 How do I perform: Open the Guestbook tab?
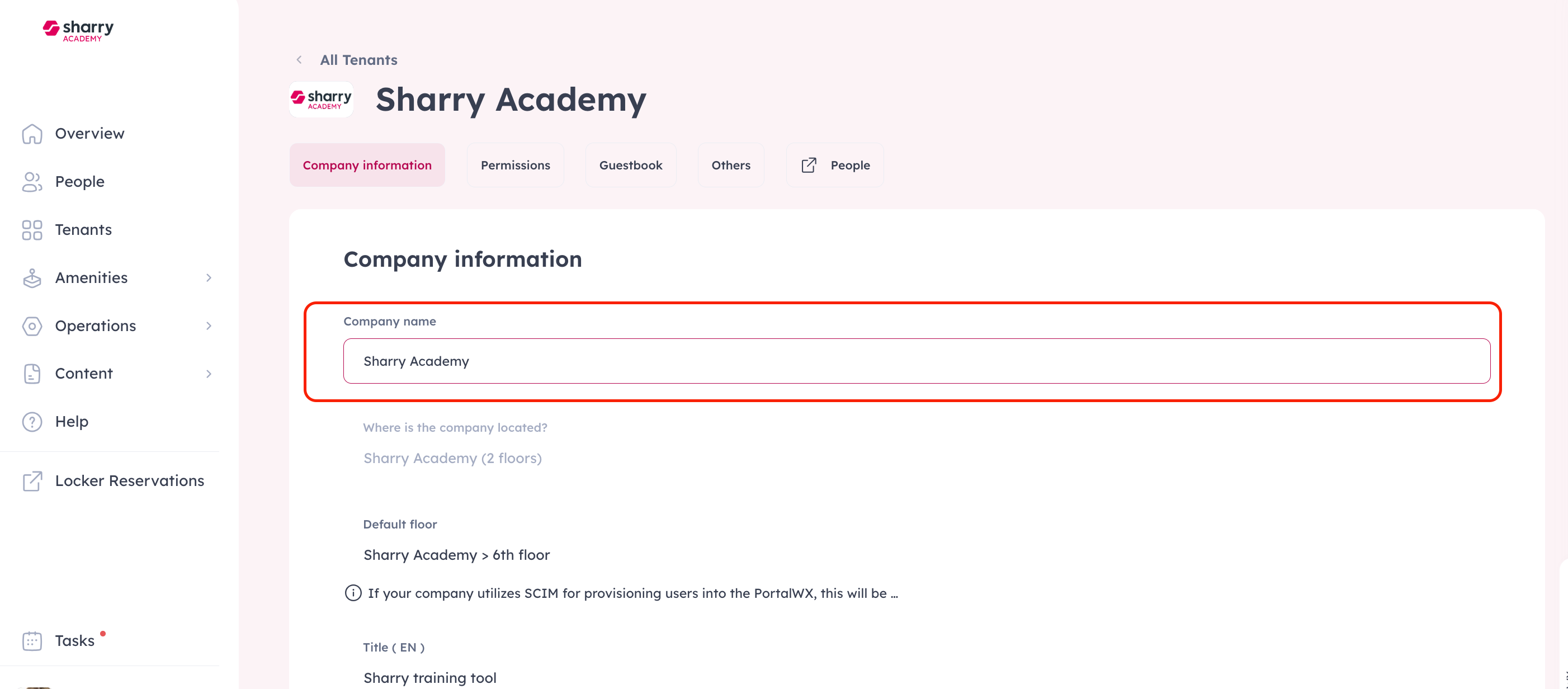pos(631,165)
